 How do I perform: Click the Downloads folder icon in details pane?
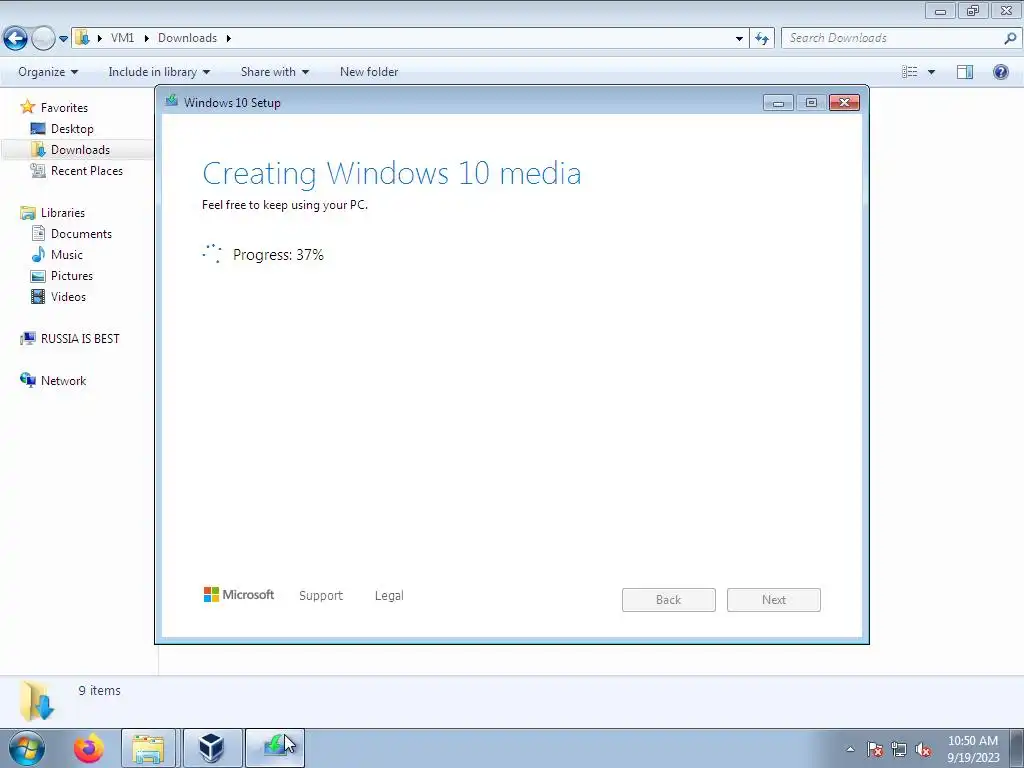[37, 700]
